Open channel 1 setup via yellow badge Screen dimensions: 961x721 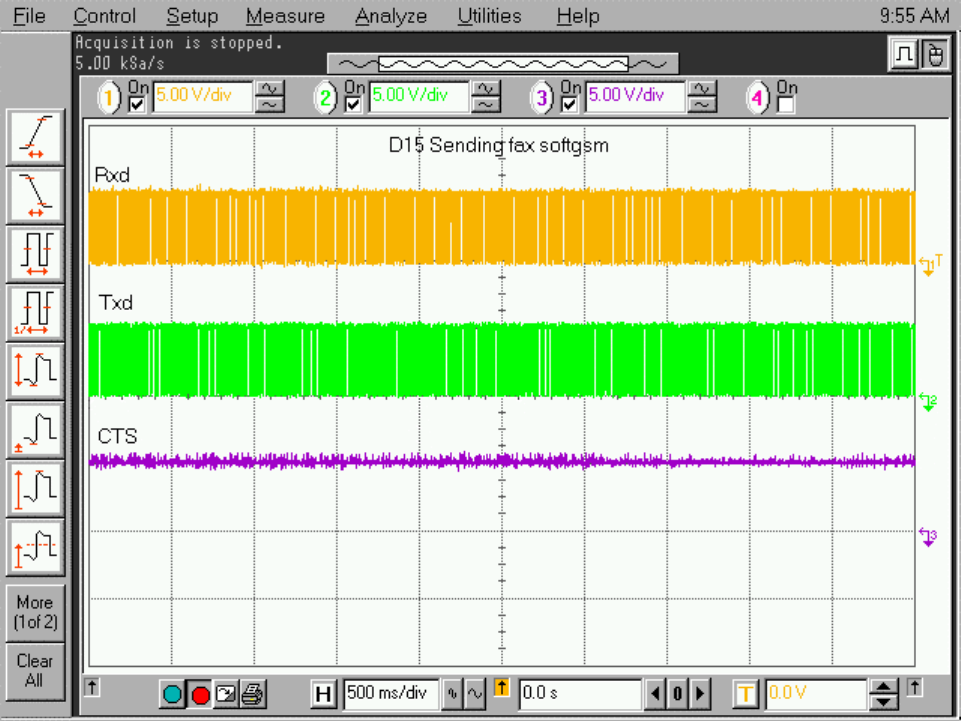(109, 98)
